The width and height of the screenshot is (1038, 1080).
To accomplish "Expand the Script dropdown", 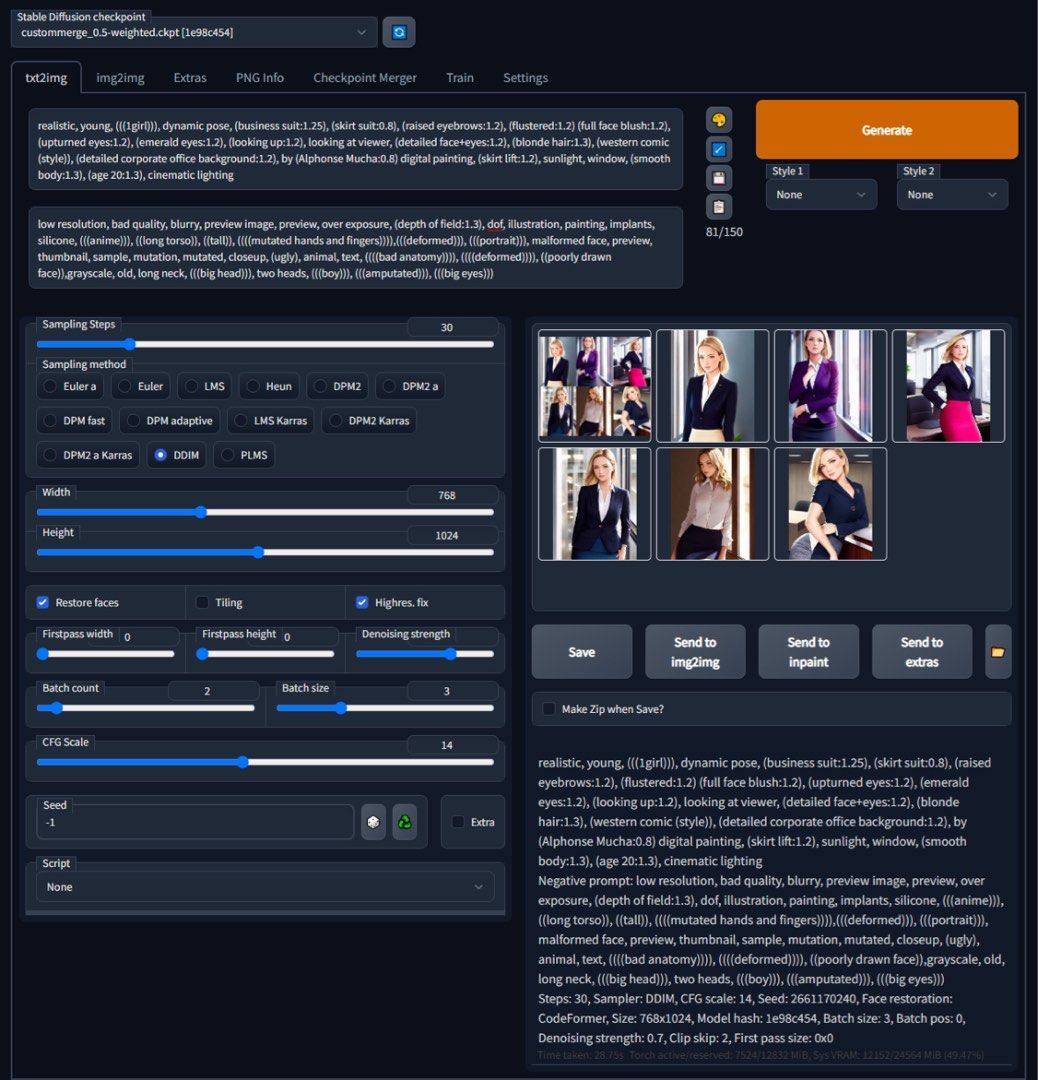I will (265, 887).
